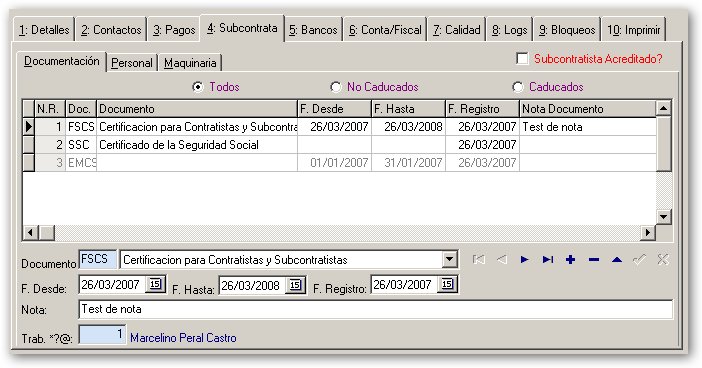Click grid scrollbar down arrow

(x=663, y=217)
